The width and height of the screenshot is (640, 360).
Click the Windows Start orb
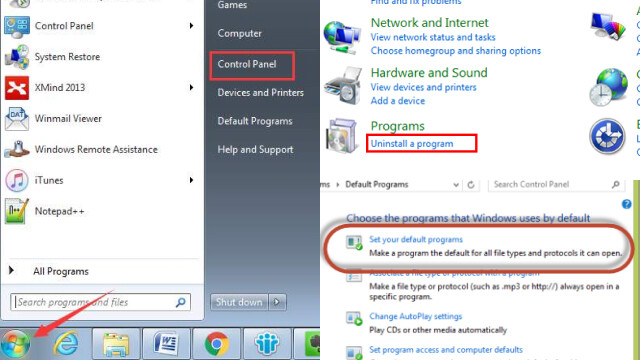point(16,344)
